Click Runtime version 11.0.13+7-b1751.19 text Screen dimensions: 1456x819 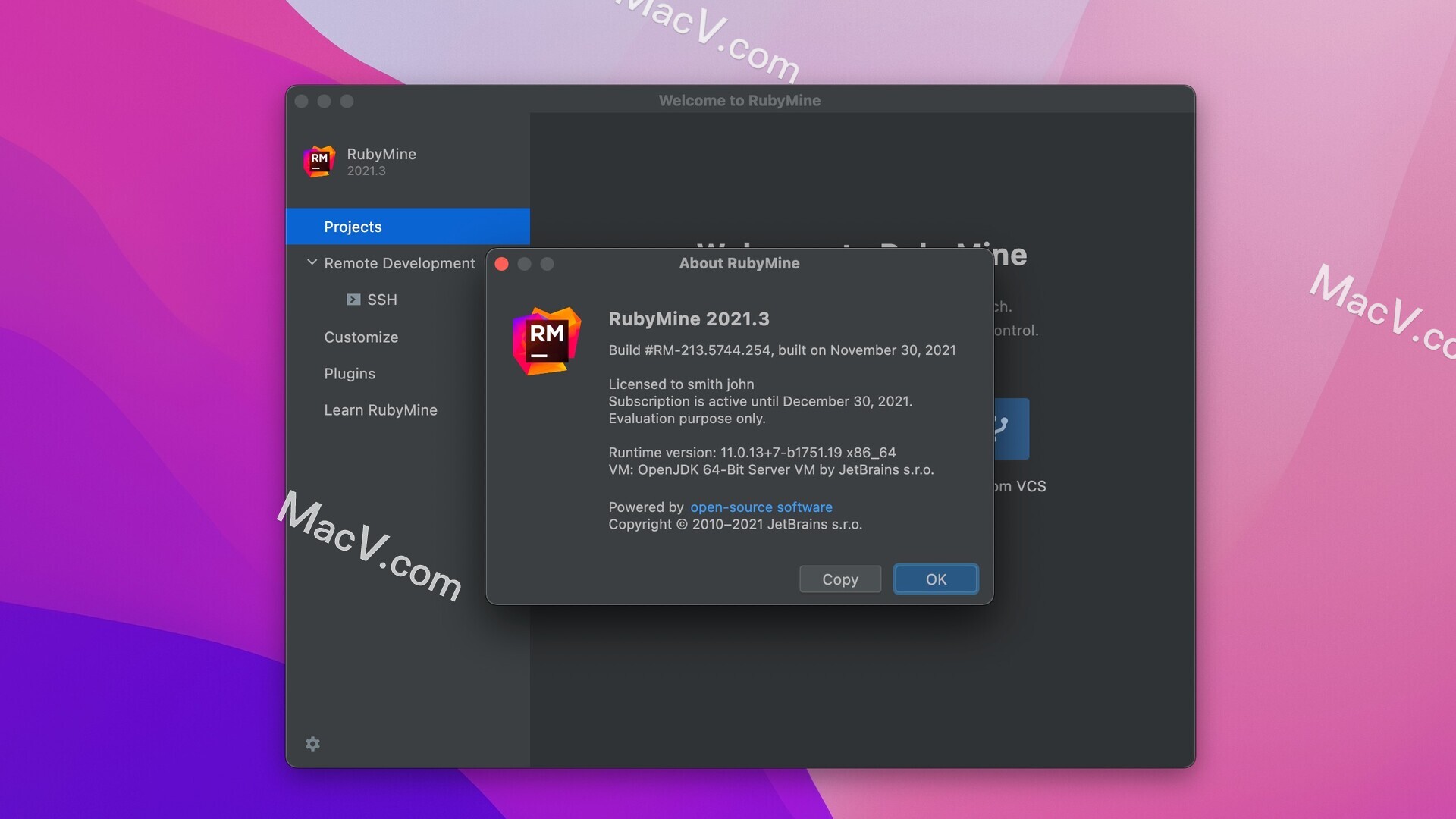752,453
